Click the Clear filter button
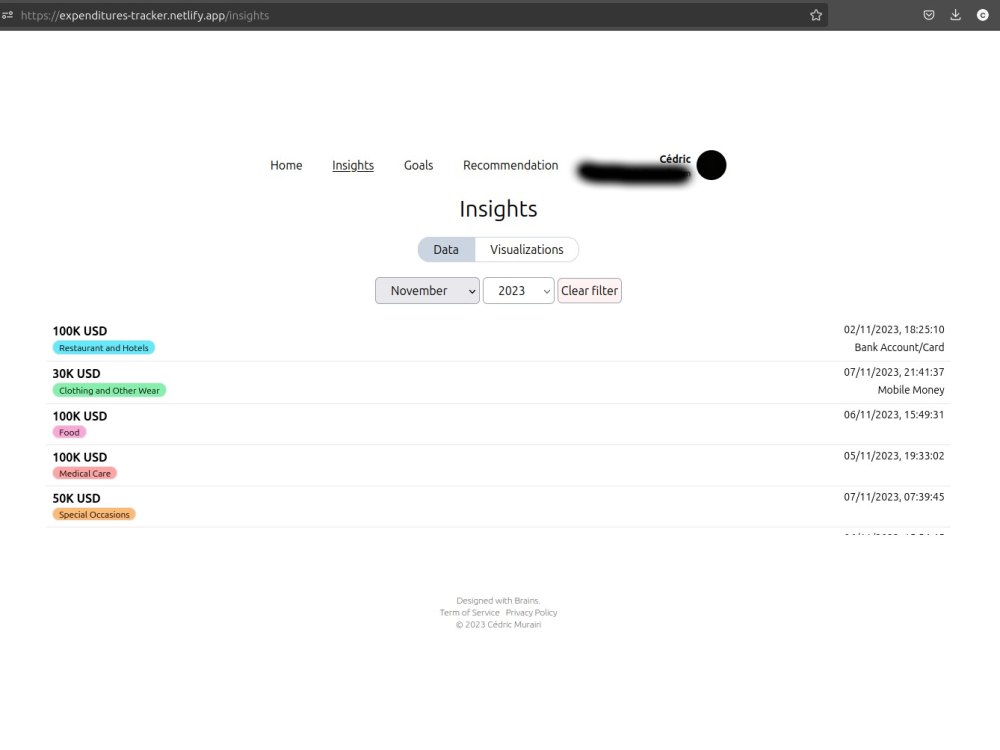Viewport: 1000px width, 750px height. click(589, 291)
